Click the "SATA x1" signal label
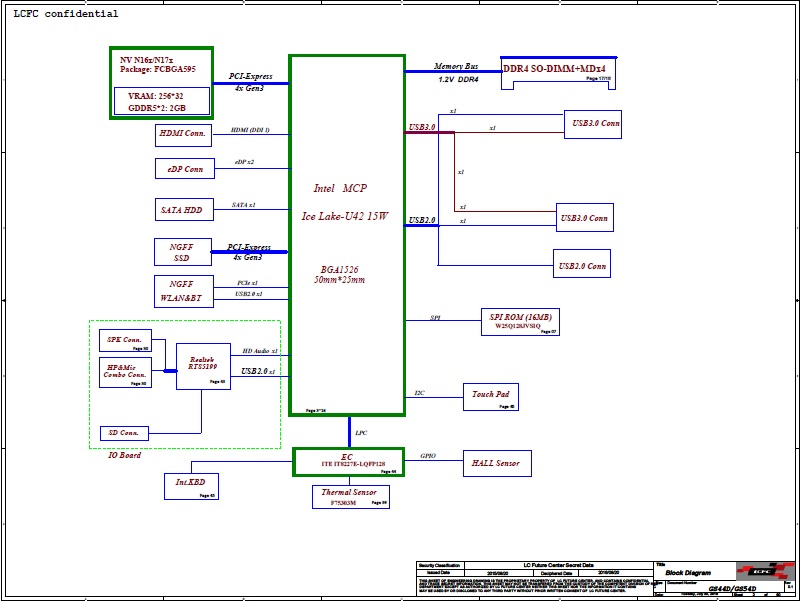Screen dimensions: 803x601 (x=243, y=205)
